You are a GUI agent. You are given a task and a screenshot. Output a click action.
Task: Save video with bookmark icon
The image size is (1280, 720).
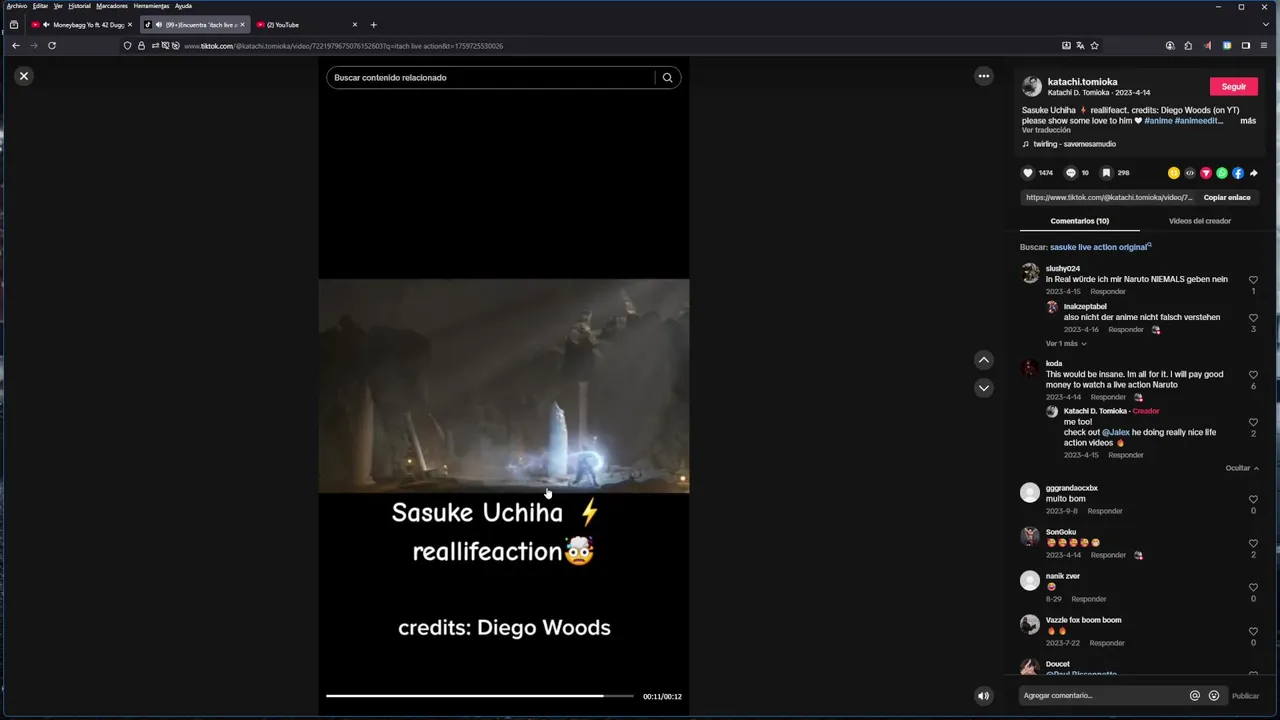(1107, 173)
